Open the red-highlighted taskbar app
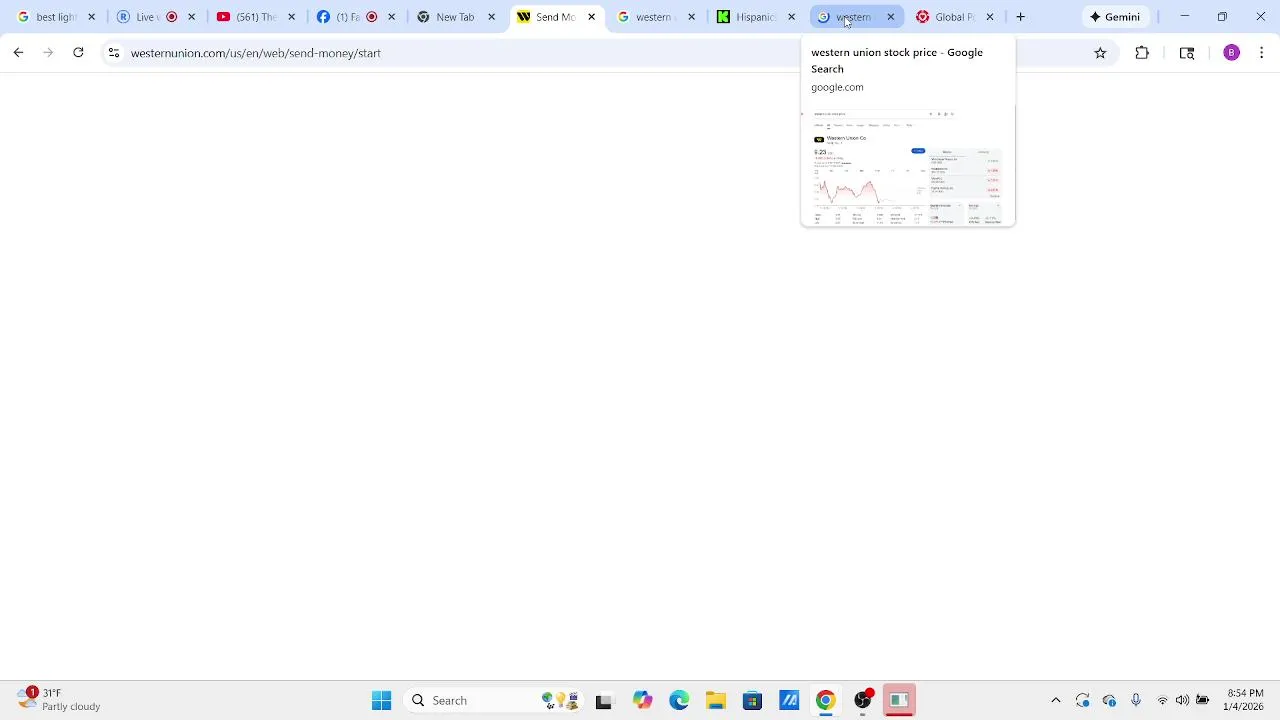Screen dimensions: 1280x720 point(899,701)
